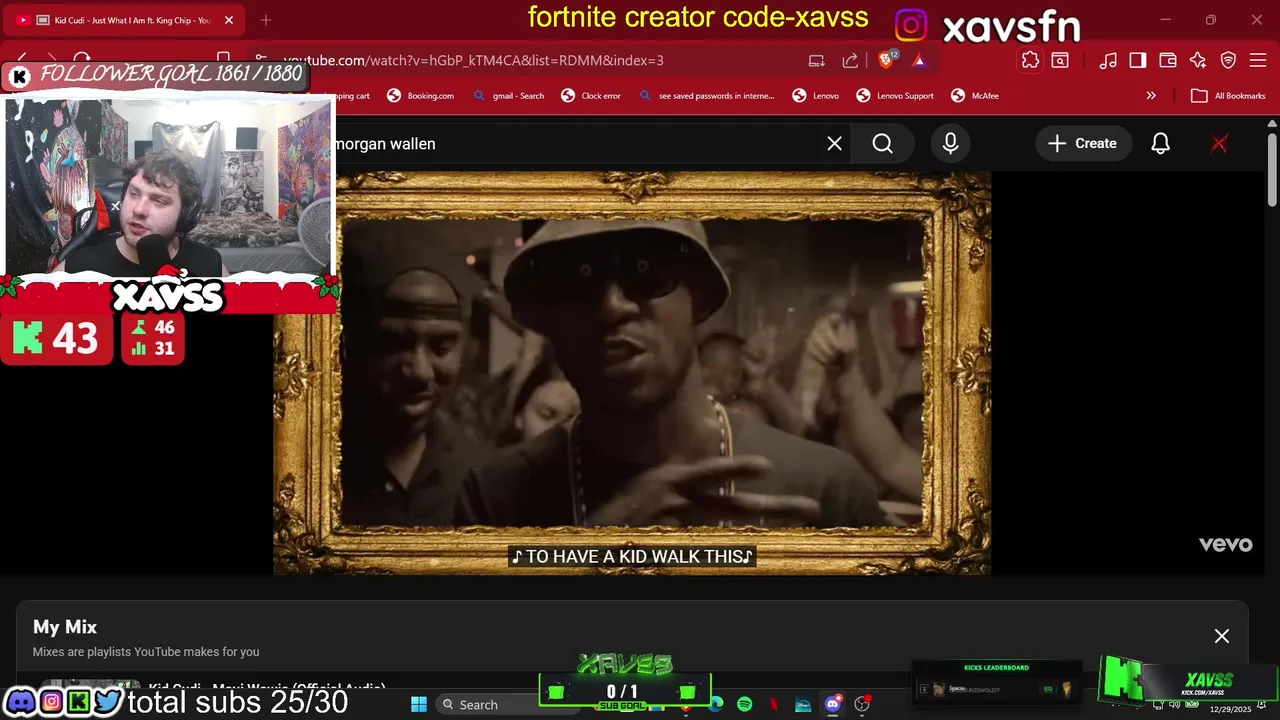Open the browser hamburger main menu
Image resolution: width=1280 pixels, height=720 pixels.
1259,60
